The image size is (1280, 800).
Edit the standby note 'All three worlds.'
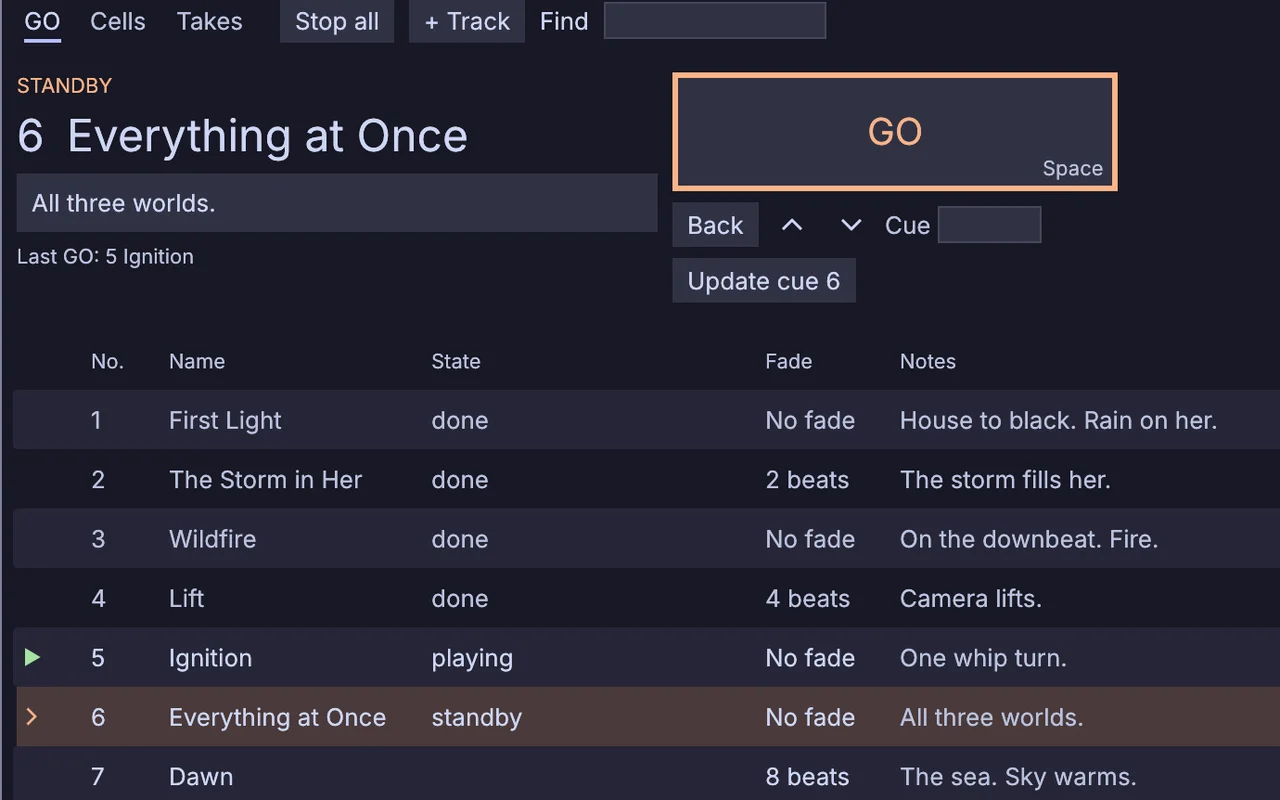click(x=337, y=203)
